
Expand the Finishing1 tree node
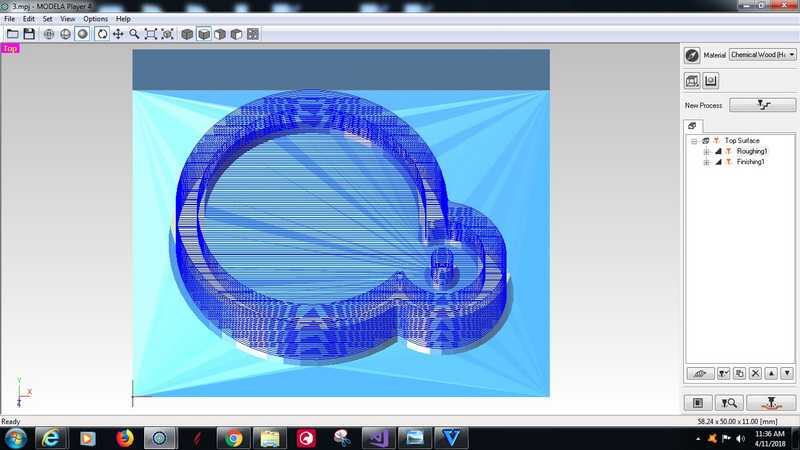pyautogui.click(x=706, y=162)
